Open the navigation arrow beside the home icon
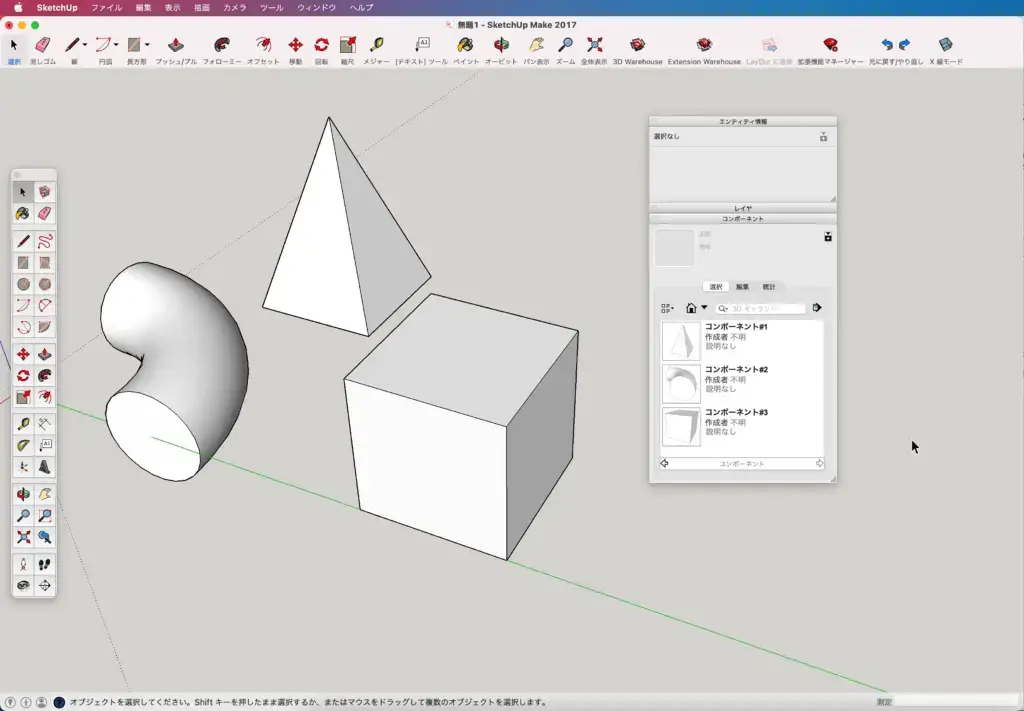The image size is (1024, 711). tap(704, 308)
